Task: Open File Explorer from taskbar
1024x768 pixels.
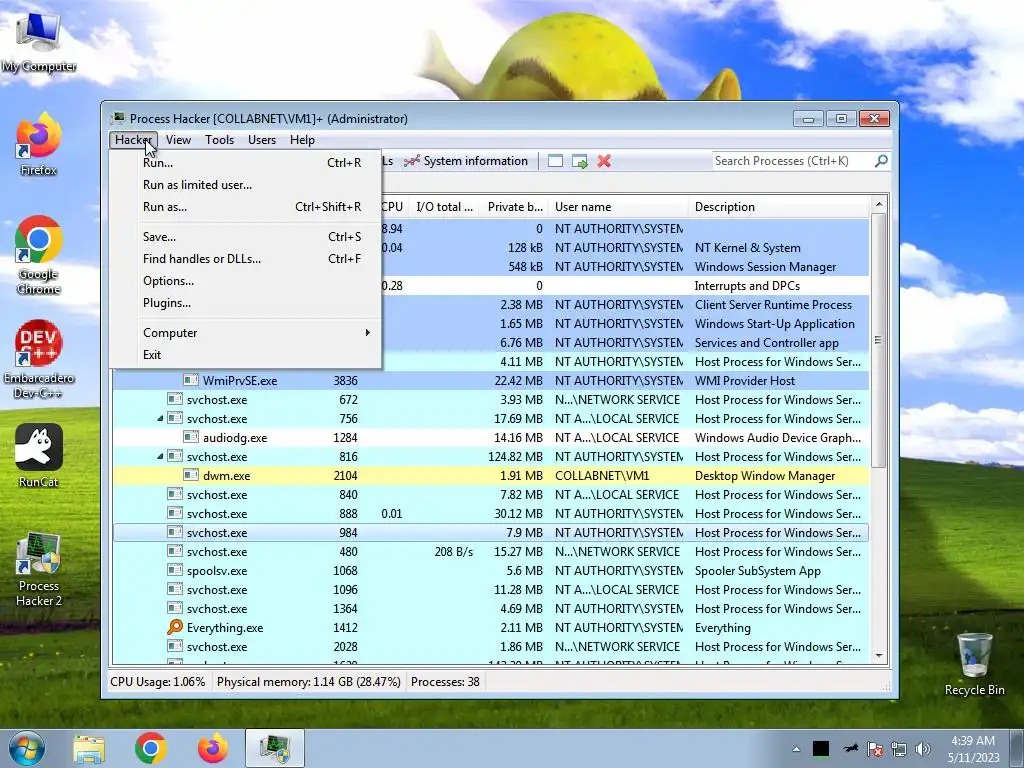Action: point(89,749)
